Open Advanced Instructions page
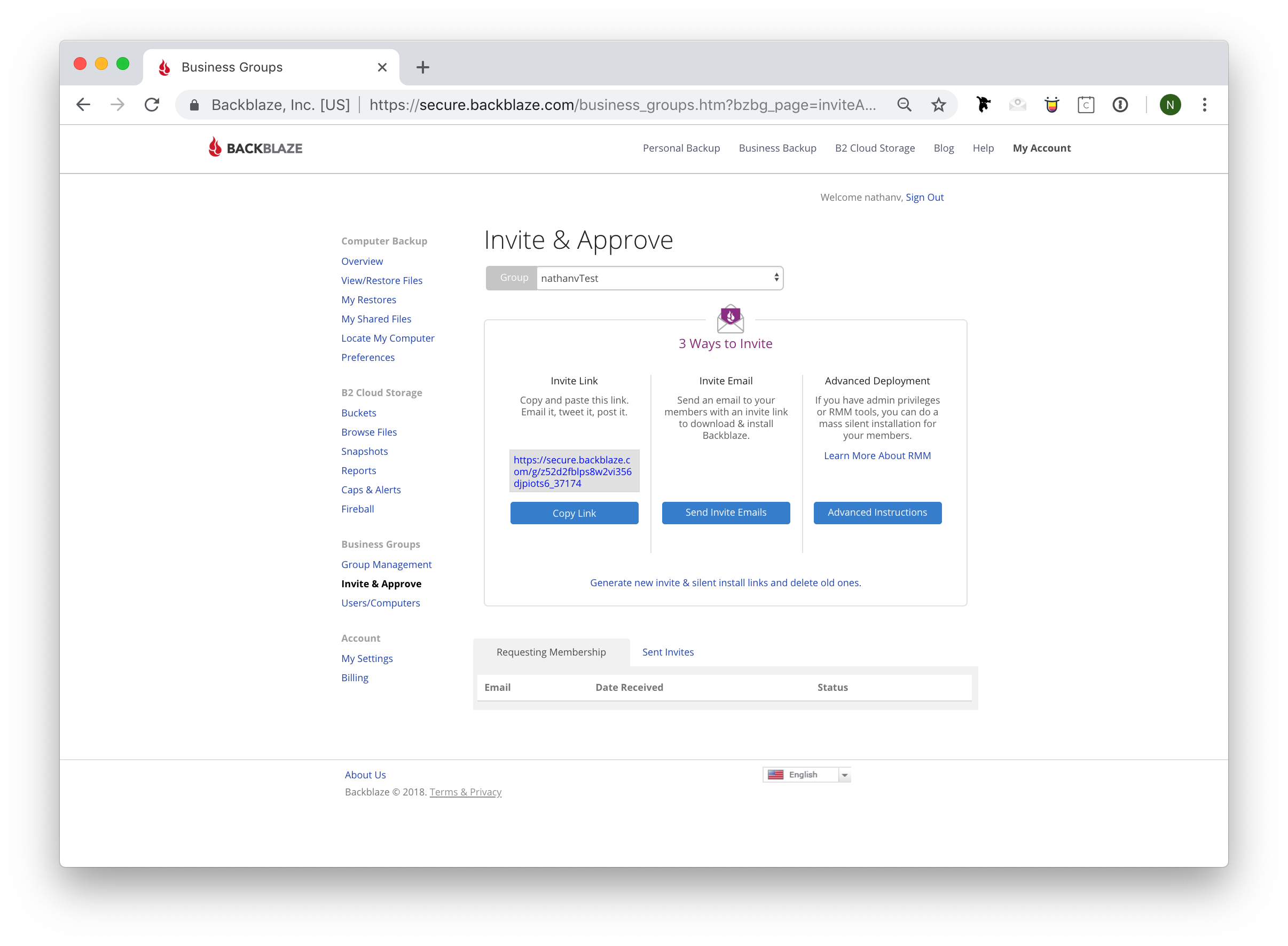 pyautogui.click(x=877, y=513)
